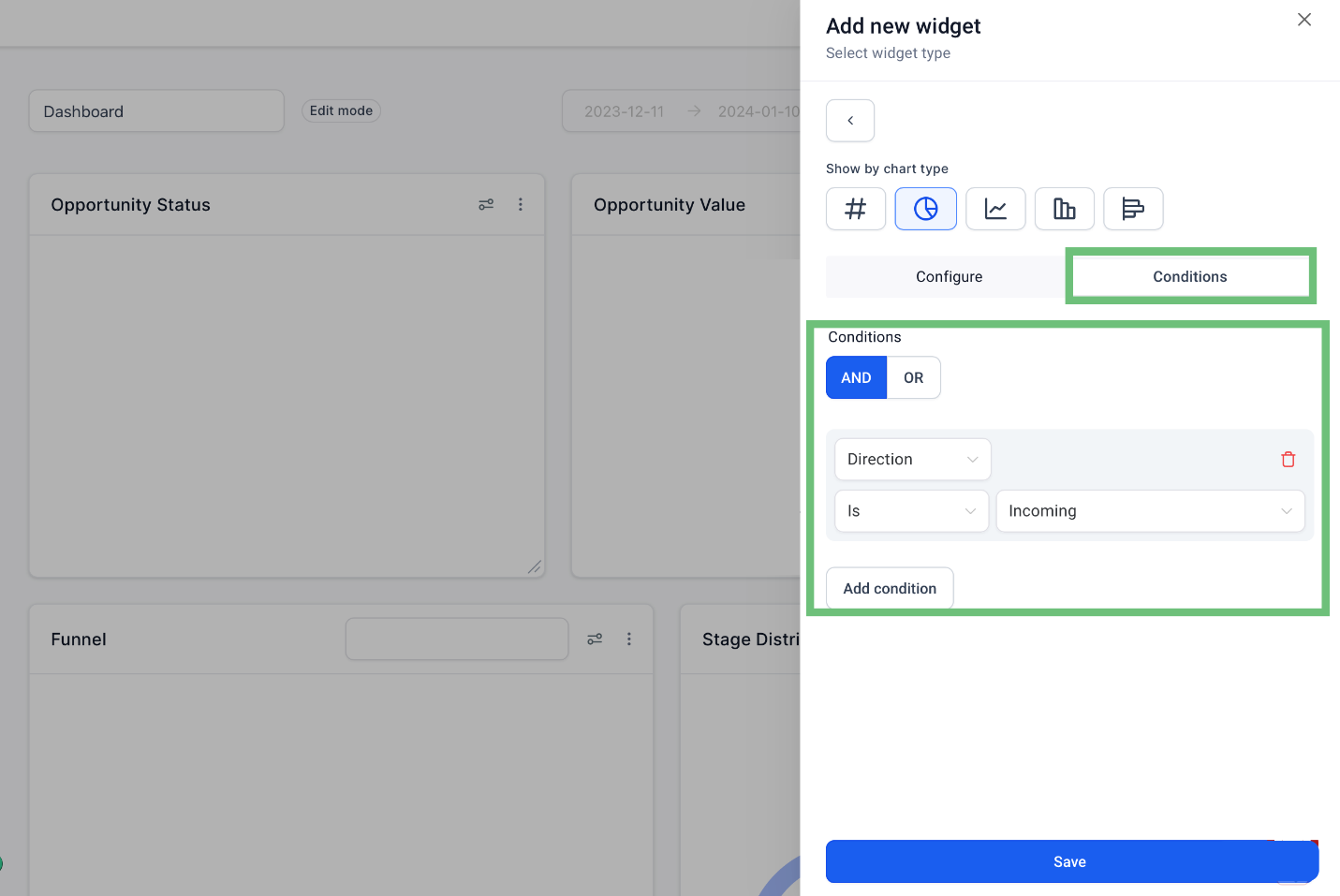The height and width of the screenshot is (896, 1340).
Task: Select the line chart type
Action: click(x=995, y=209)
